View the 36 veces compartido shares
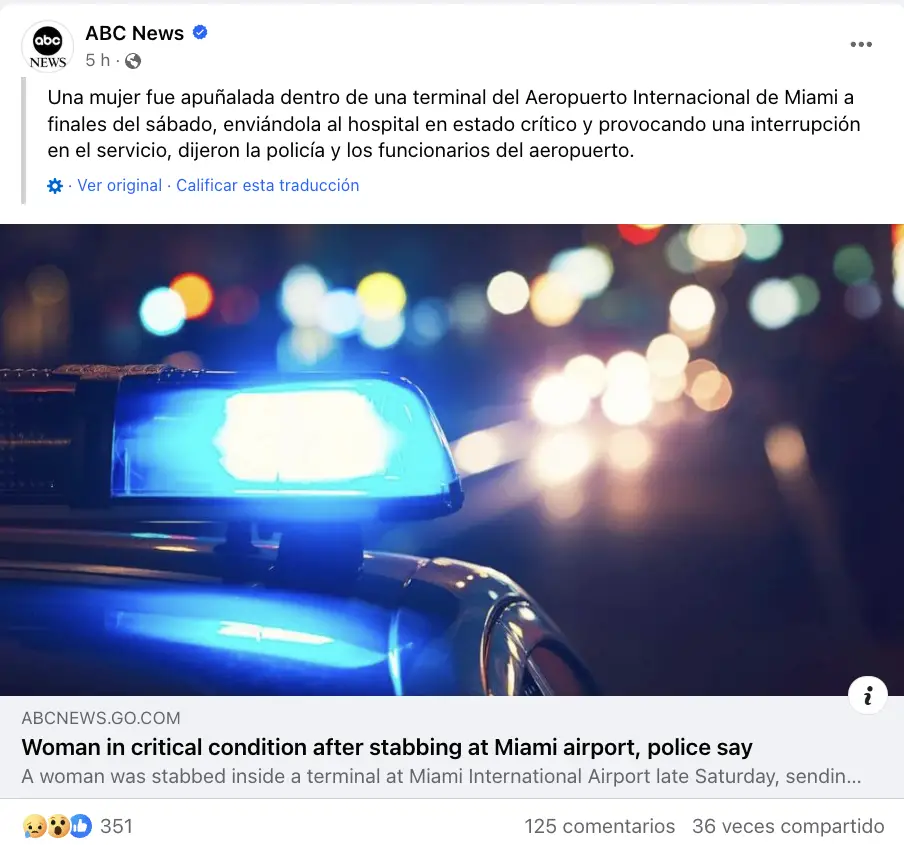The image size is (904, 845). [x=788, y=826]
